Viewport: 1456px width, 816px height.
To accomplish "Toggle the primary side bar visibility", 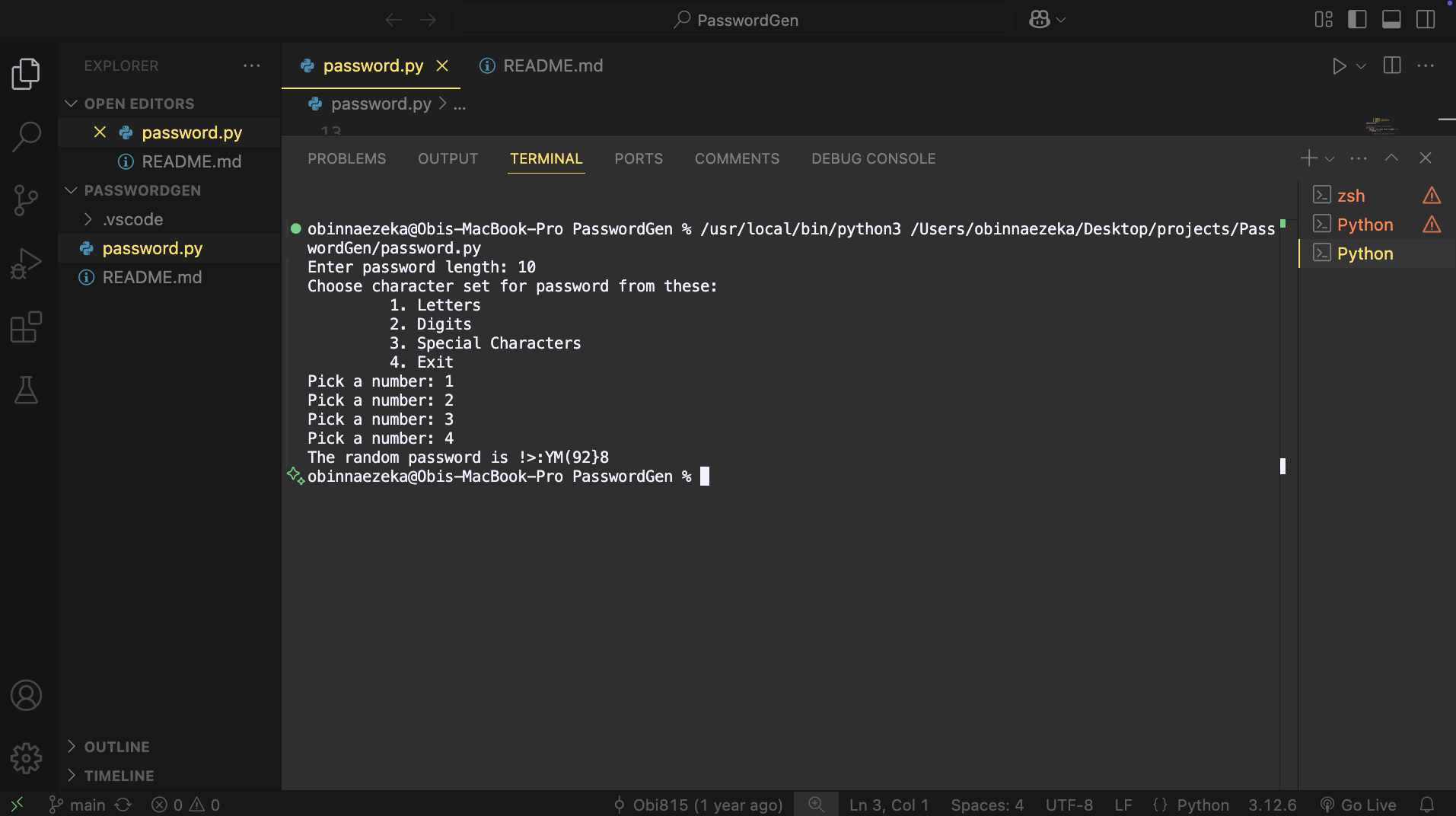I will (1357, 20).
